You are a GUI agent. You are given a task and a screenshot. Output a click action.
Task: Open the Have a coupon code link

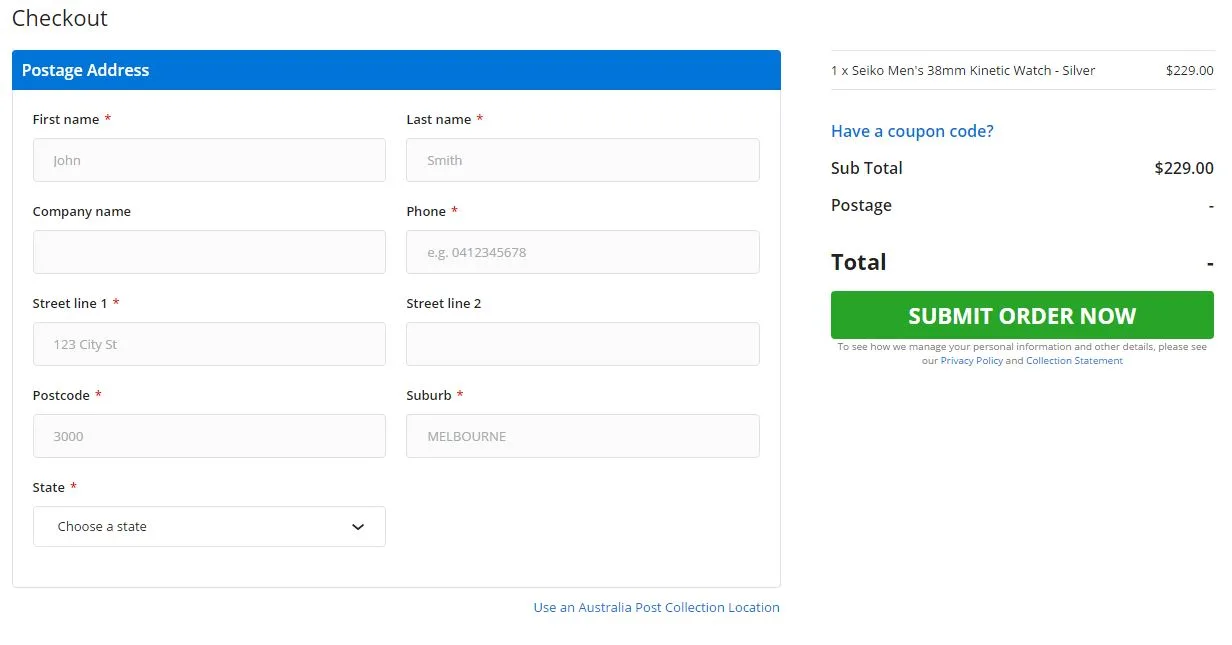tap(912, 131)
